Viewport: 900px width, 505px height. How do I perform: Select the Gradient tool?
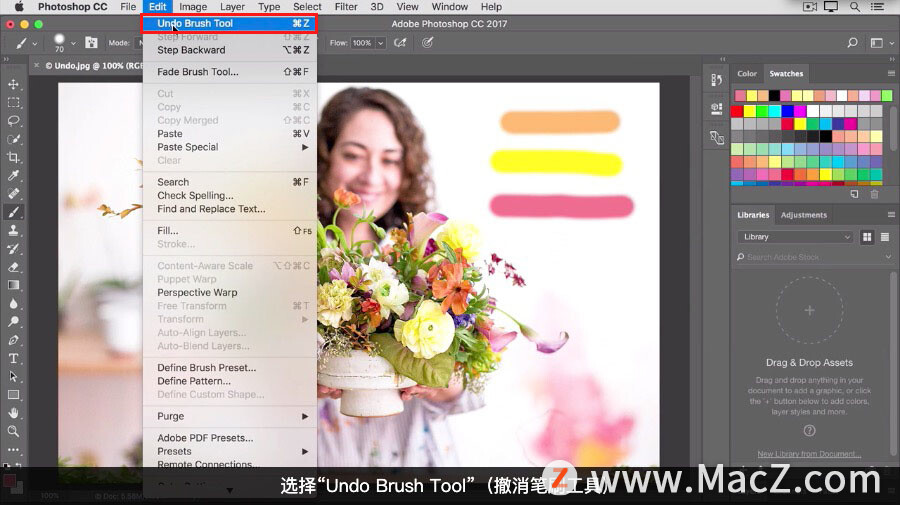click(x=13, y=285)
